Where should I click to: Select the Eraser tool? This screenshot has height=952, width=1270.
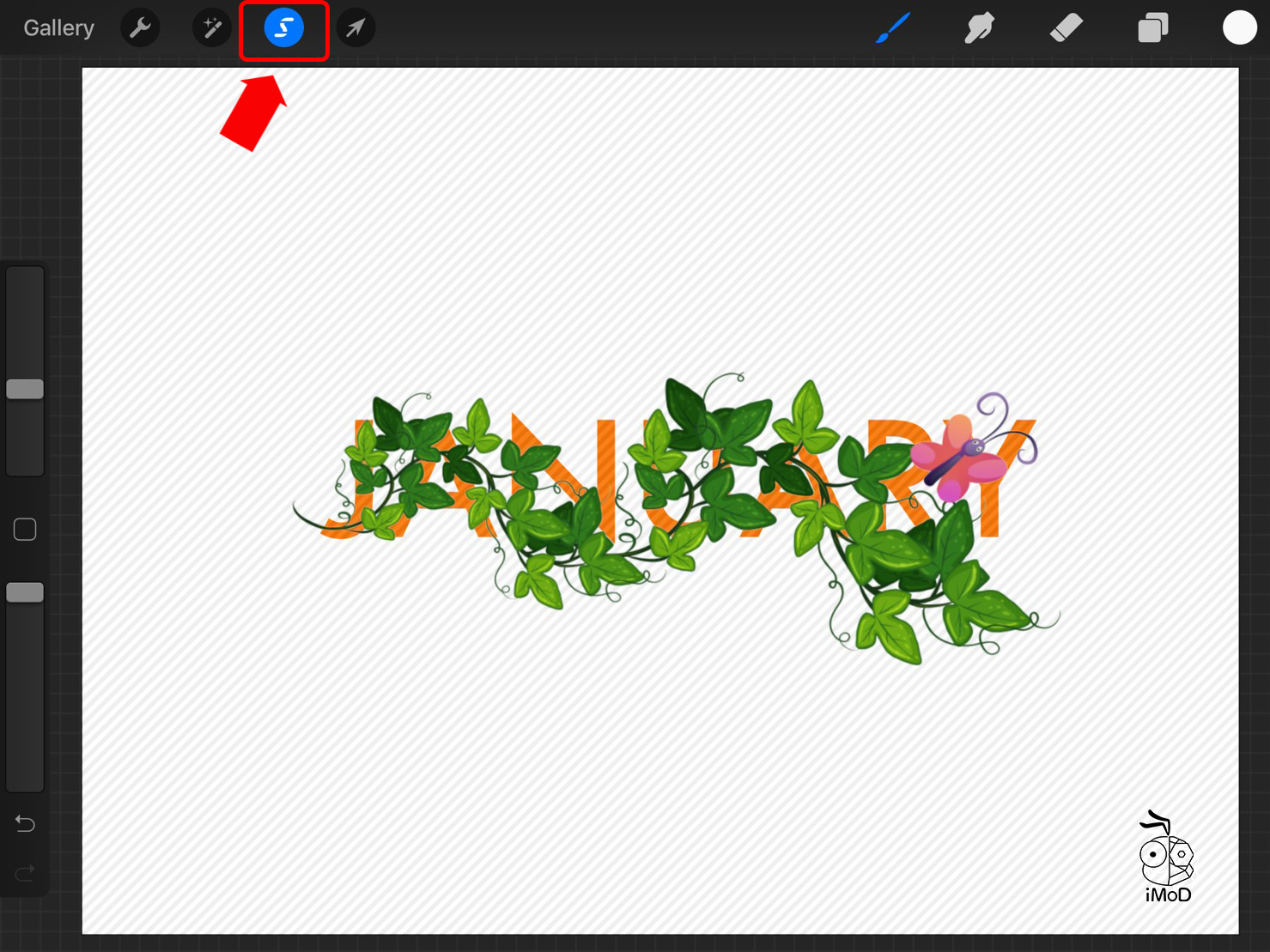[1066, 28]
